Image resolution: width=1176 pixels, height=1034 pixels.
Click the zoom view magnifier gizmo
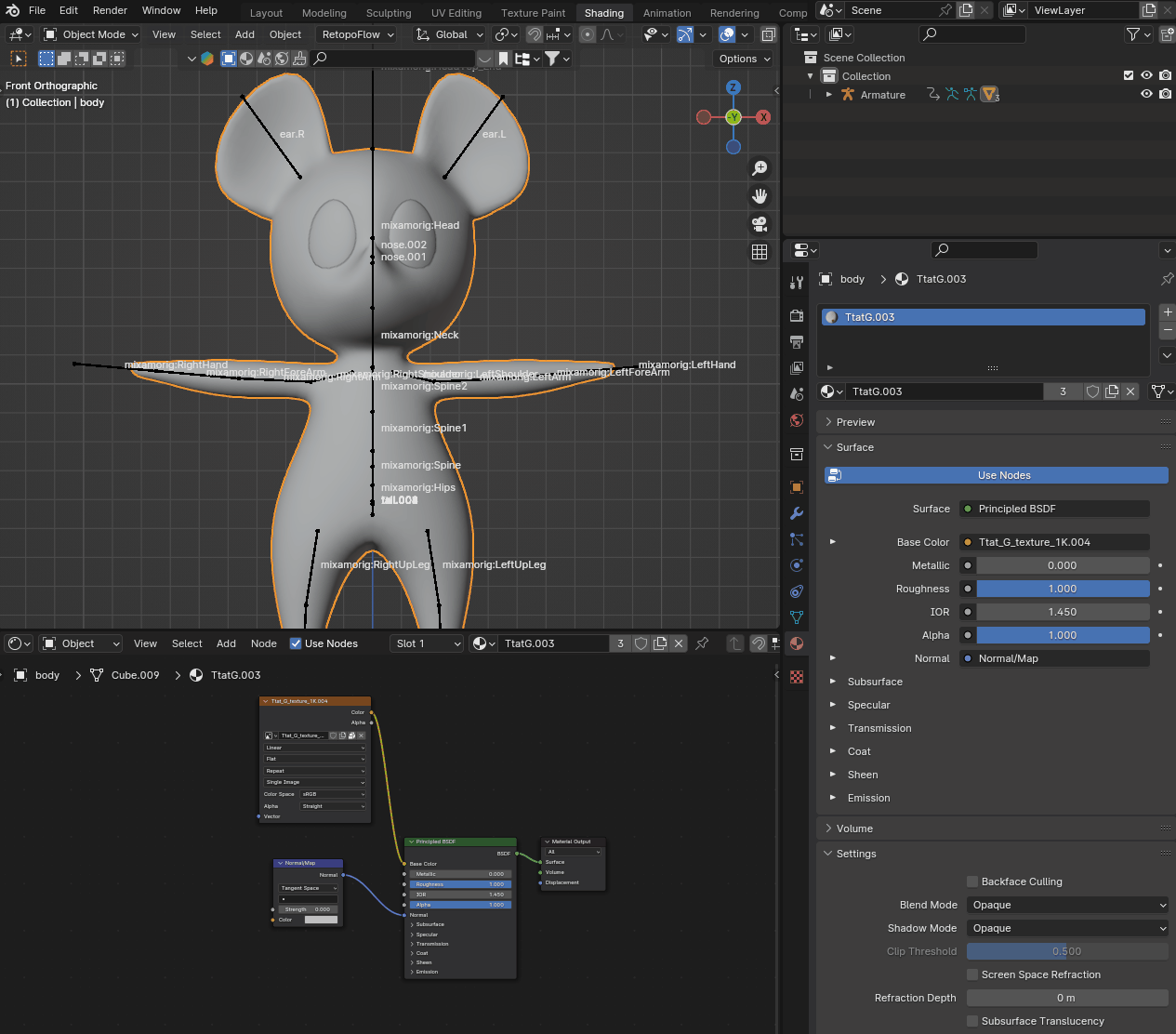(760, 168)
